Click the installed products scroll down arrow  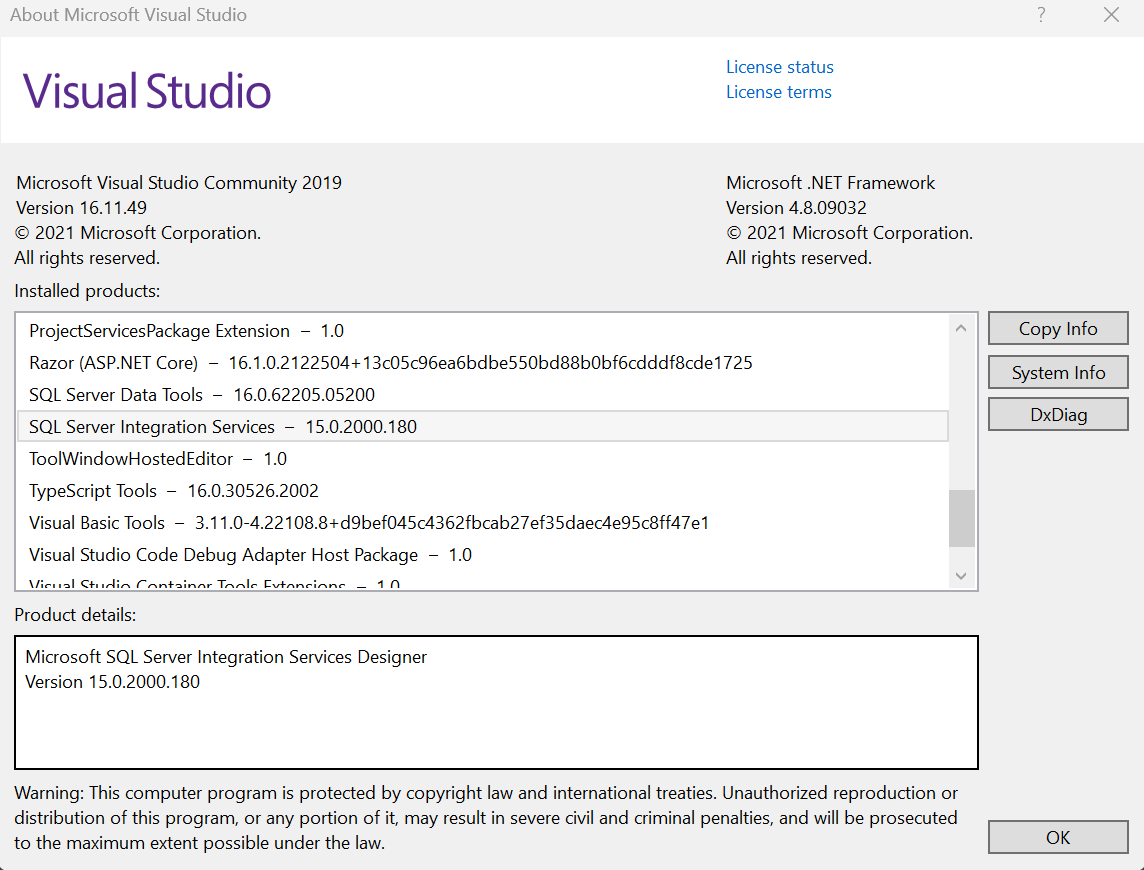(961, 576)
